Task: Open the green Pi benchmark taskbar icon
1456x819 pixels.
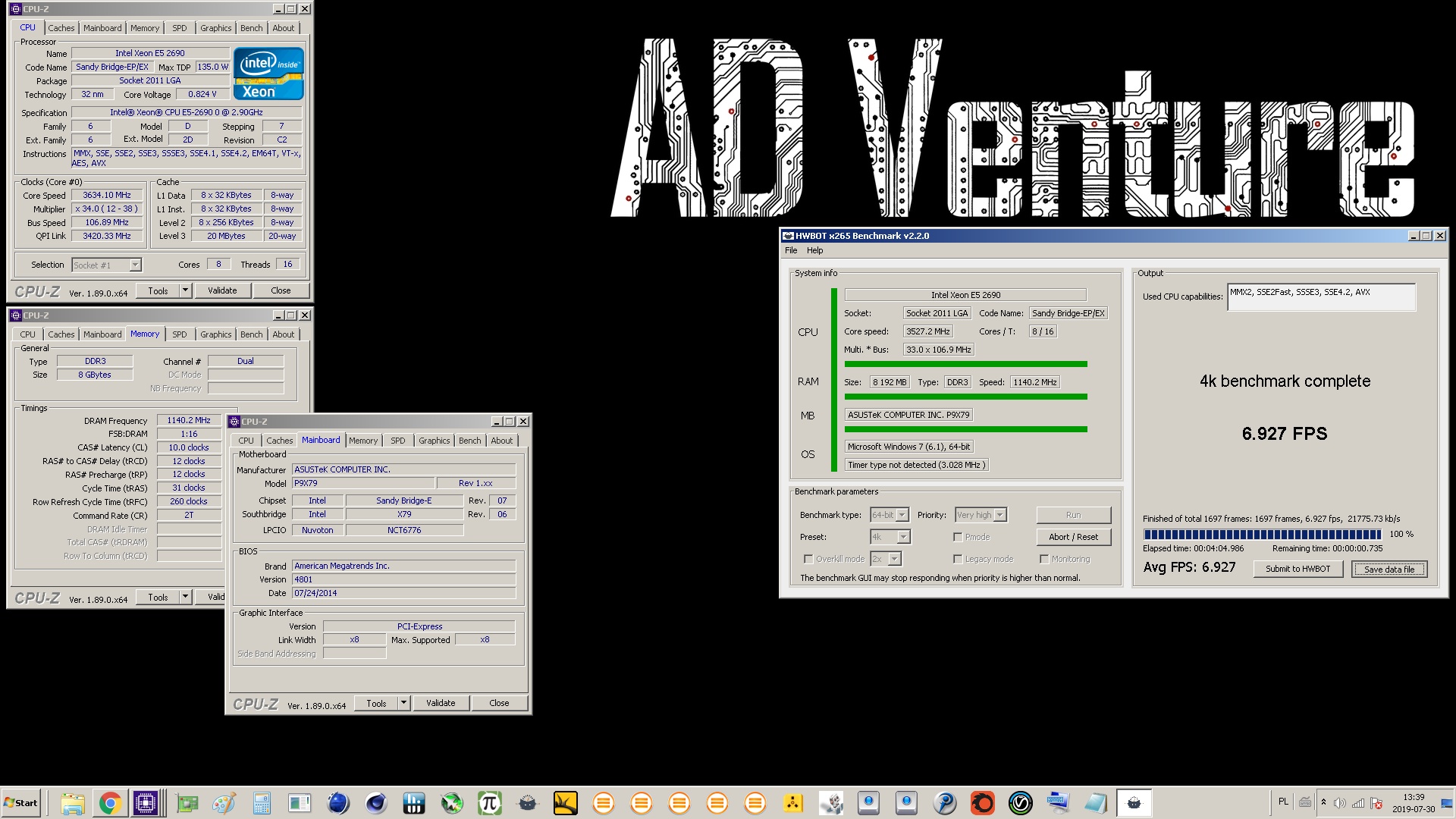Action: tap(490, 803)
